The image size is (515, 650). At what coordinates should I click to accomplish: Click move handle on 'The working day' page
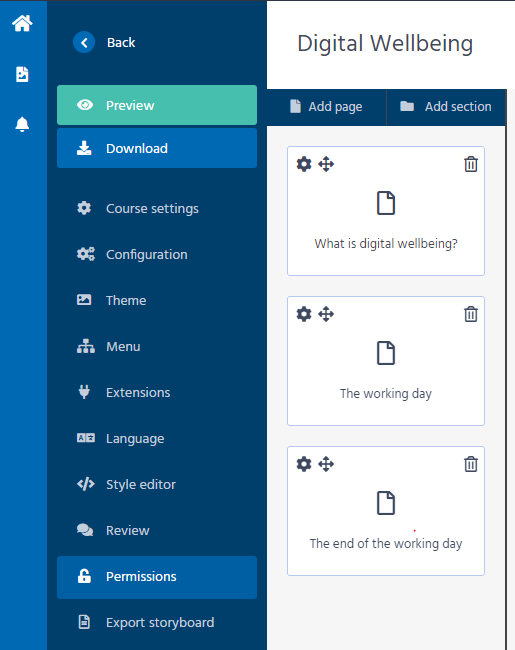tap(326, 314)
